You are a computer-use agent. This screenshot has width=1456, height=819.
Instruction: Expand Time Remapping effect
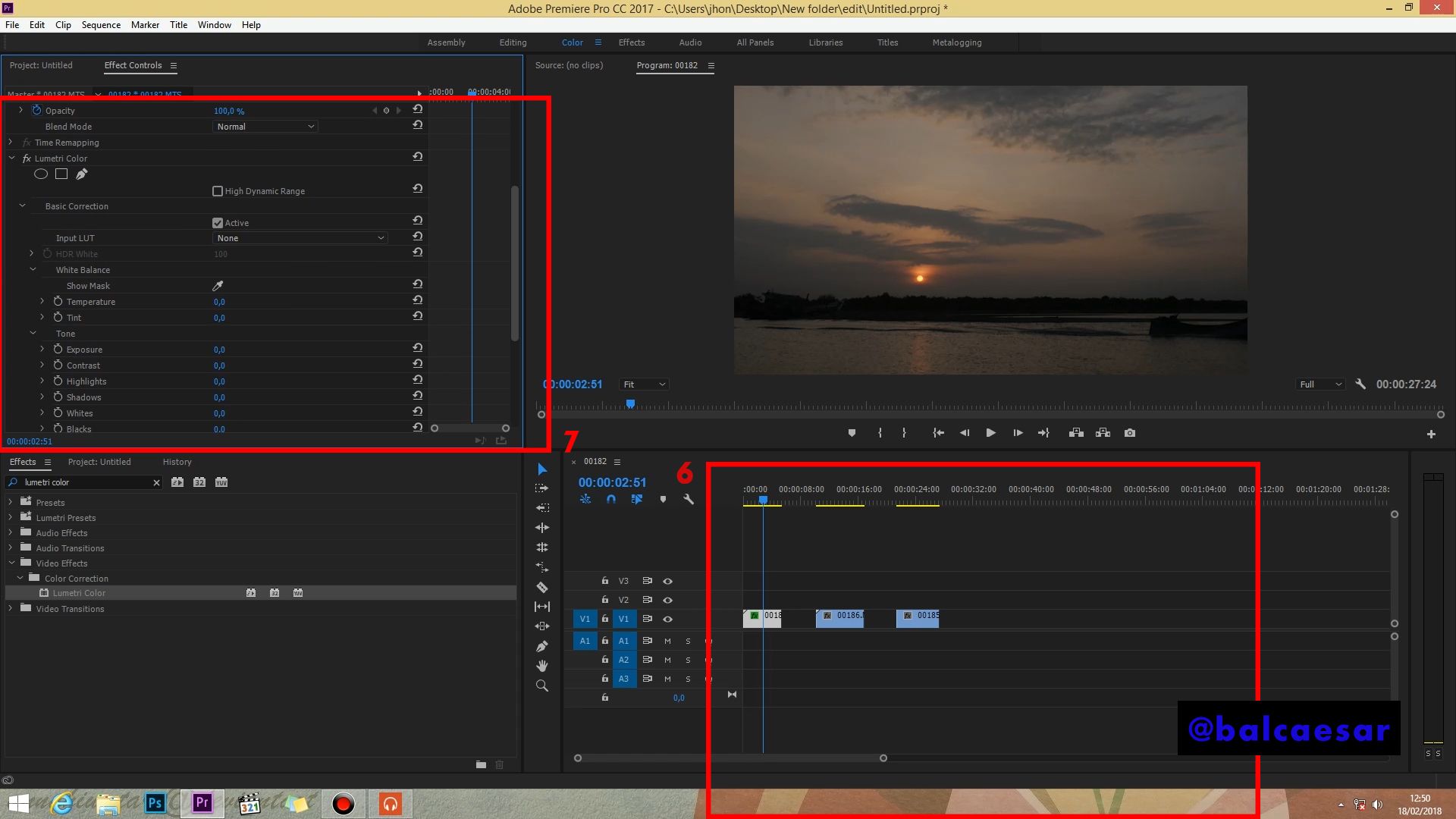(x=11, y=143)
